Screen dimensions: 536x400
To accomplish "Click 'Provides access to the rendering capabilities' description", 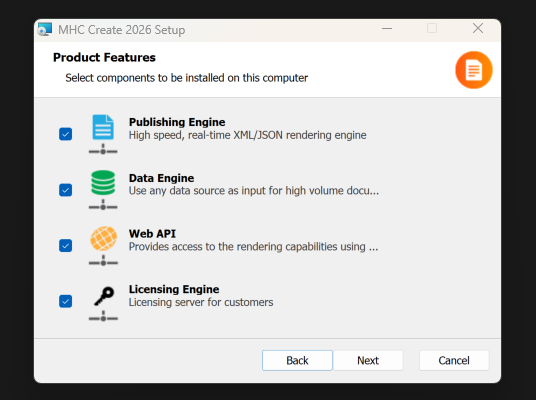I will coord(253,246).
